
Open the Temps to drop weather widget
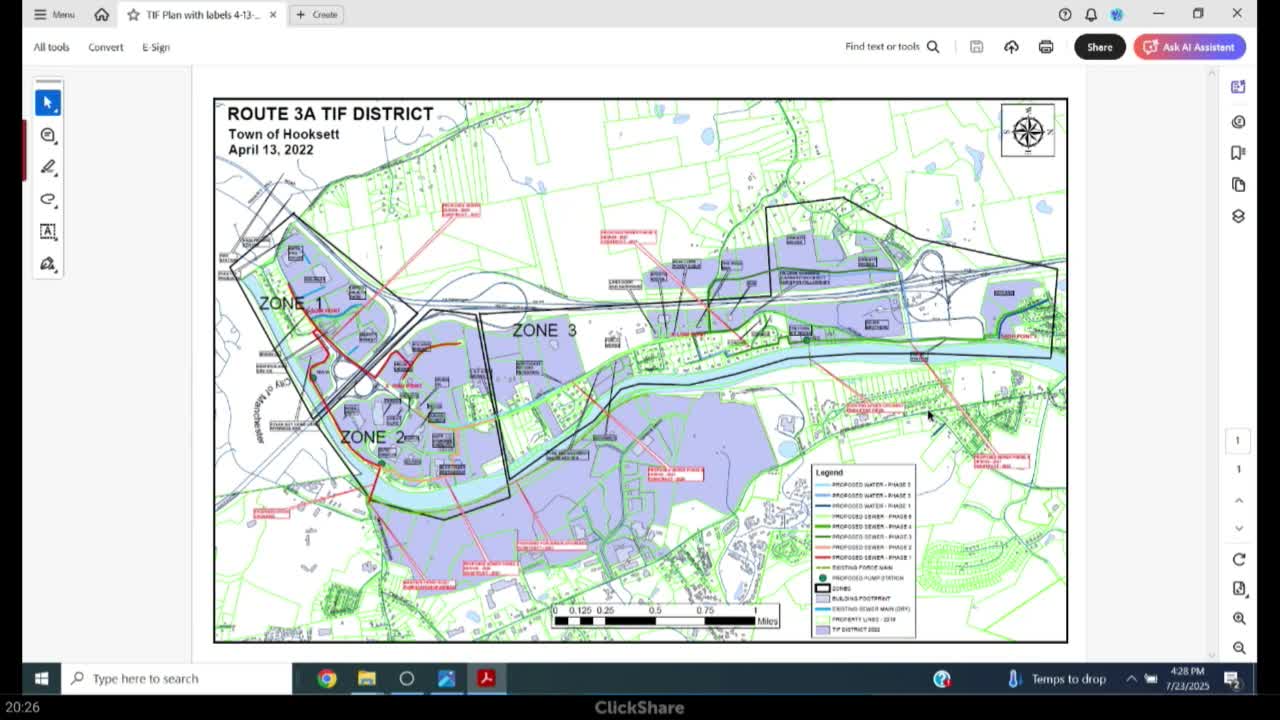(x=1057, y=678)
